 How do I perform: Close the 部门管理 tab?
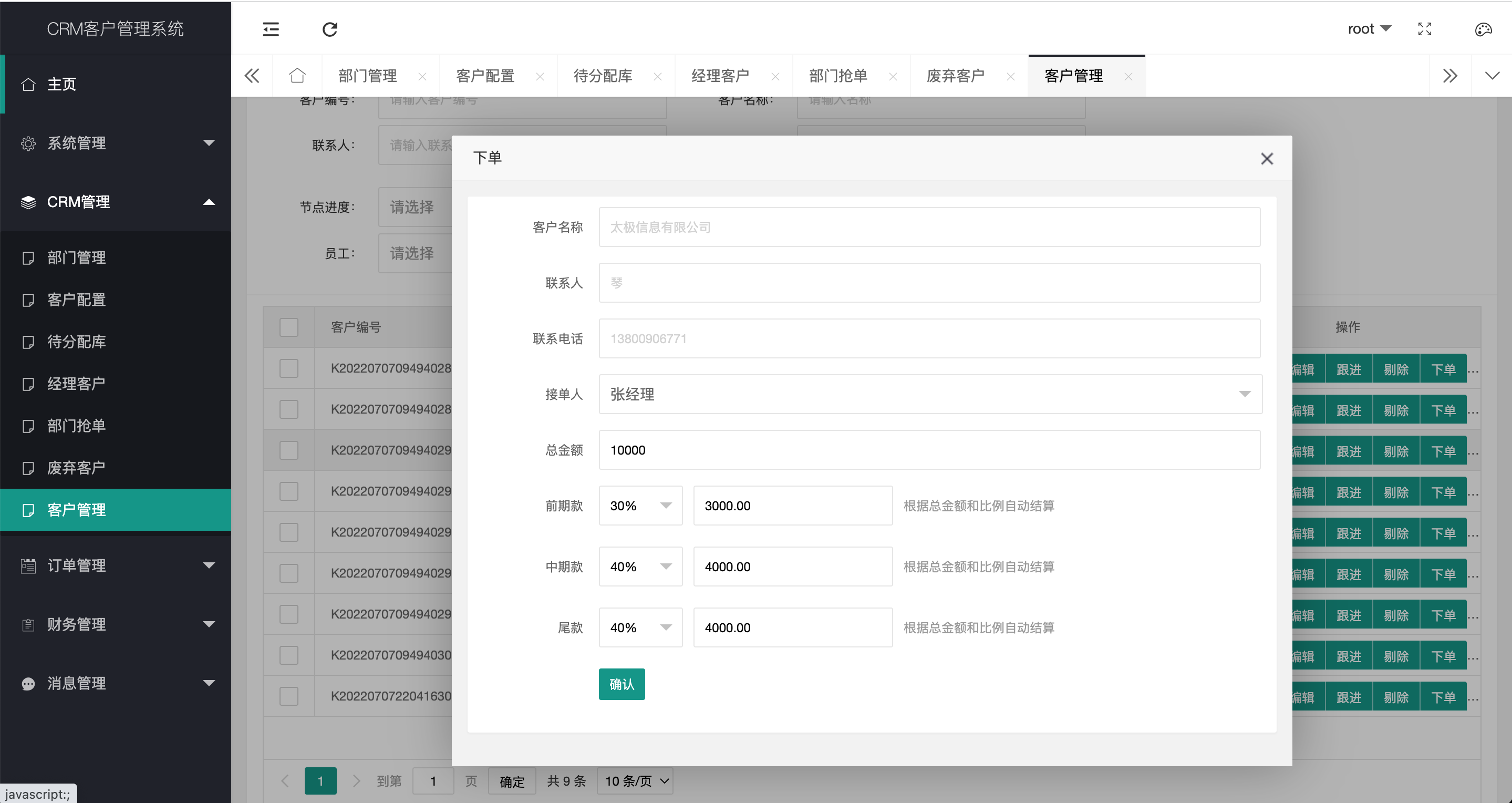pos(422,76)
